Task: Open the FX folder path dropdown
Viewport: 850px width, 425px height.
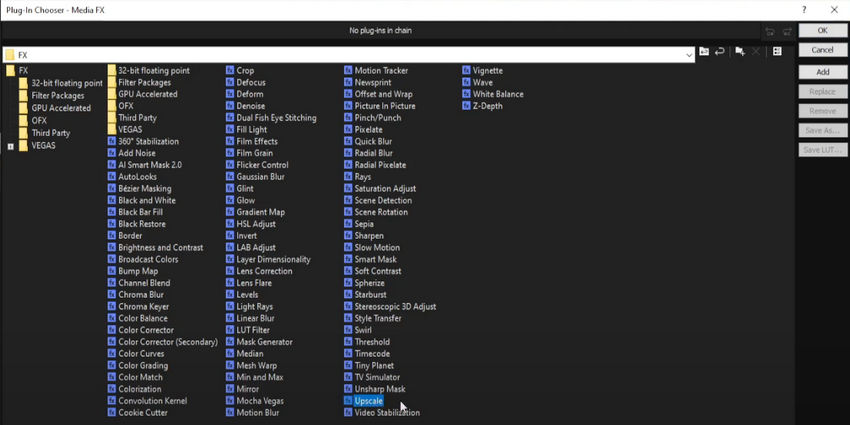Action: 689,54
